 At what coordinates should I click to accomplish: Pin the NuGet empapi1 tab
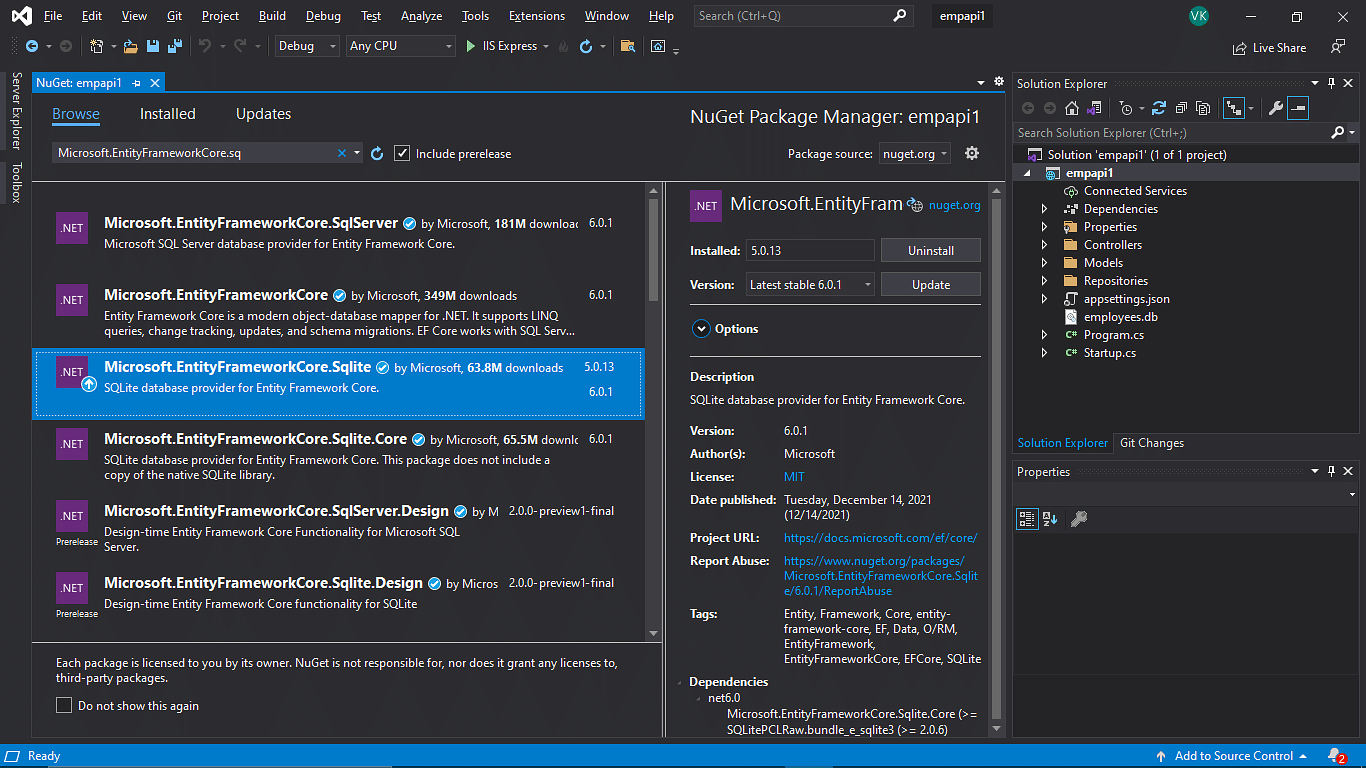137,83
